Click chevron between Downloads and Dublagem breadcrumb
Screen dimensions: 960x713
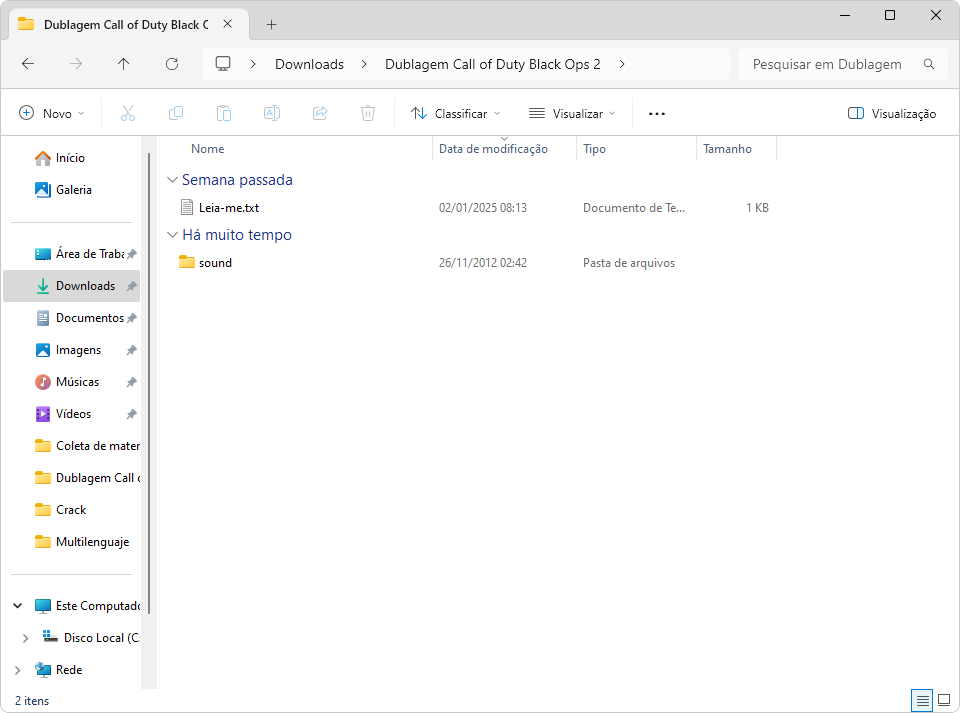click(x=364, y=64)
